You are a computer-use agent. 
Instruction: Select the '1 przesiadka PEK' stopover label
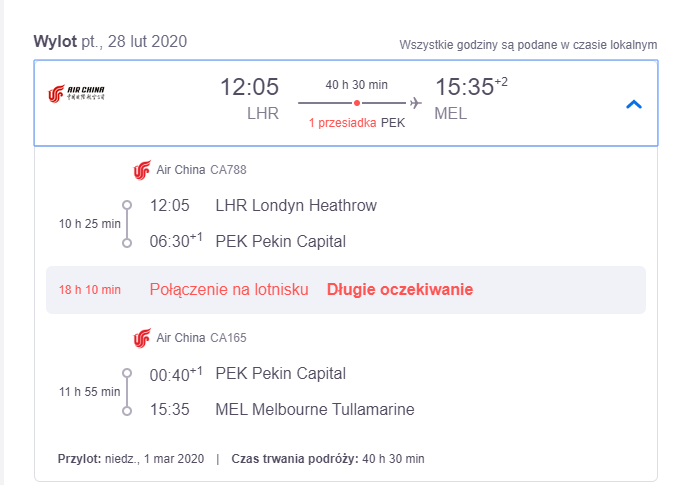pos(357,123)
